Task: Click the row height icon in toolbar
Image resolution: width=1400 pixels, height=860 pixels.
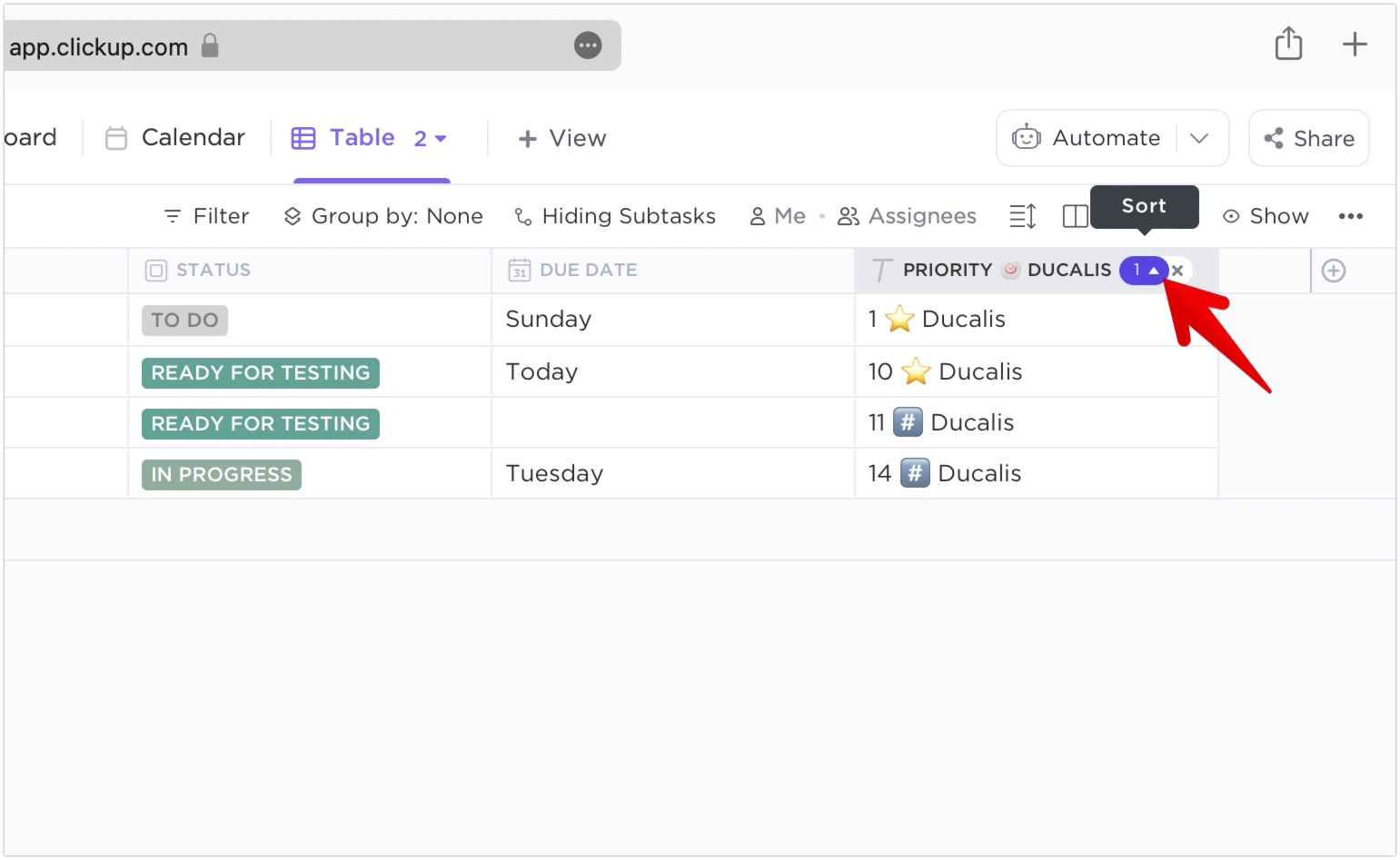Action: coord(1022,216)
